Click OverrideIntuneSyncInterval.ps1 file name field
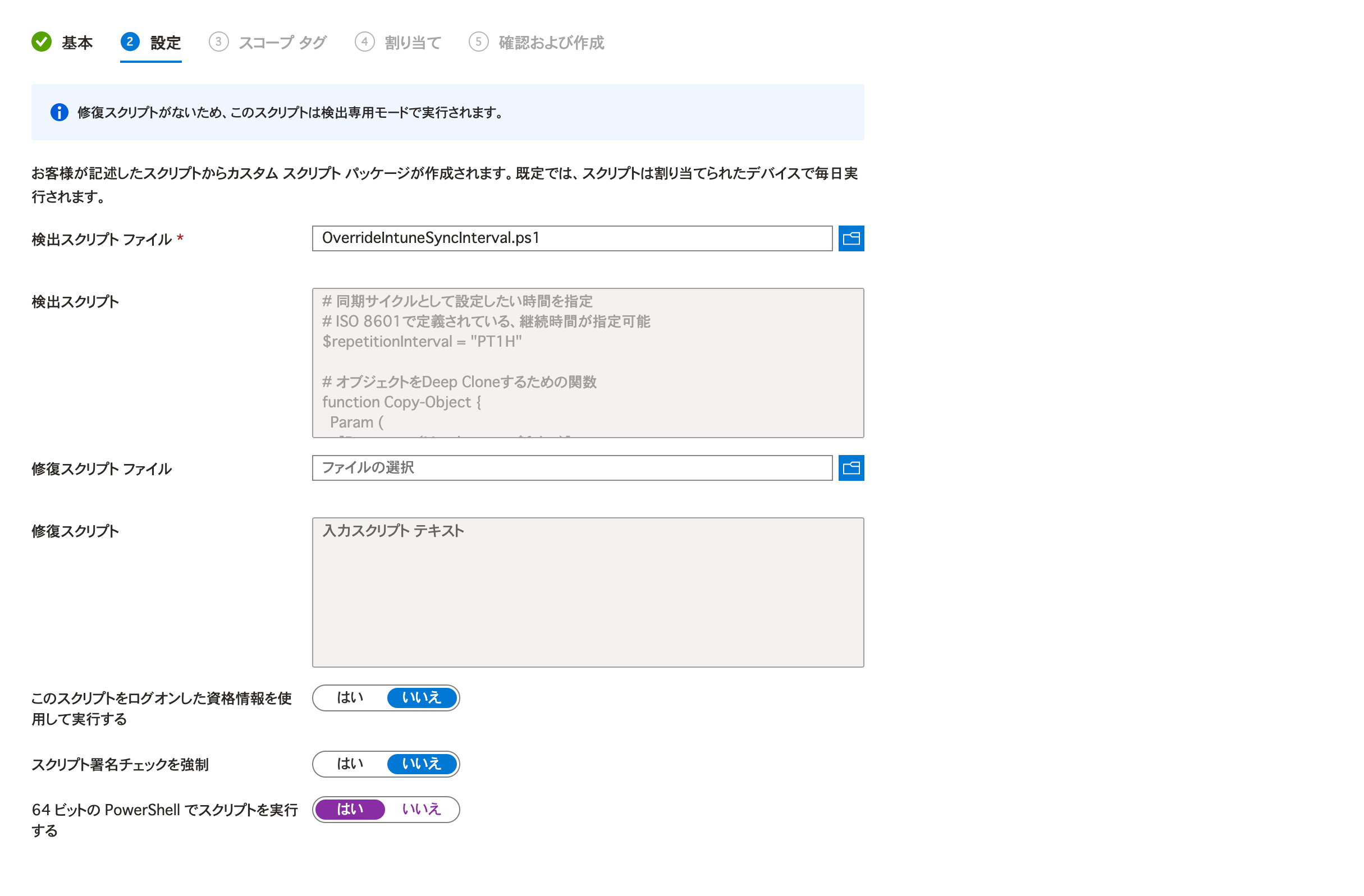 [572, 238]
